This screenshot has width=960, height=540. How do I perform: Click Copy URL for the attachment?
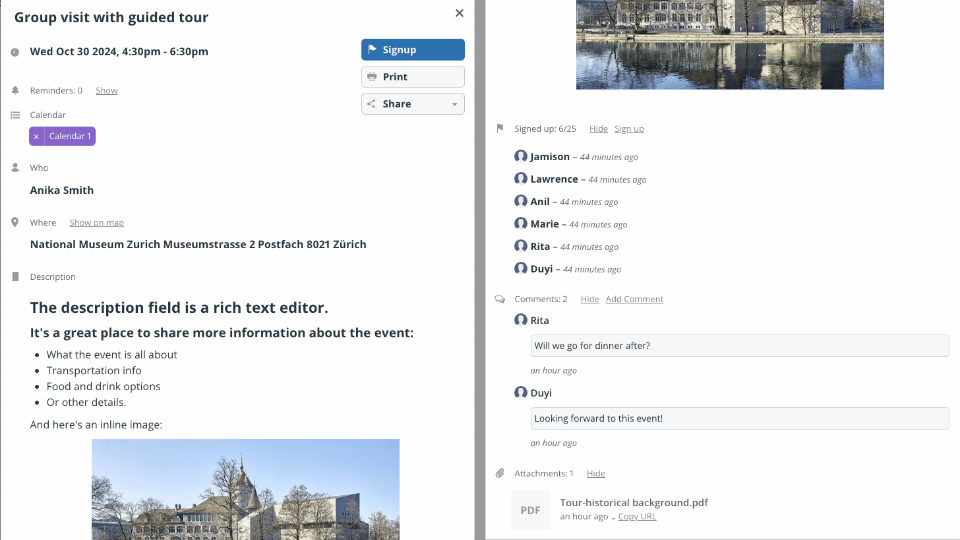click(x=637, y=517)
